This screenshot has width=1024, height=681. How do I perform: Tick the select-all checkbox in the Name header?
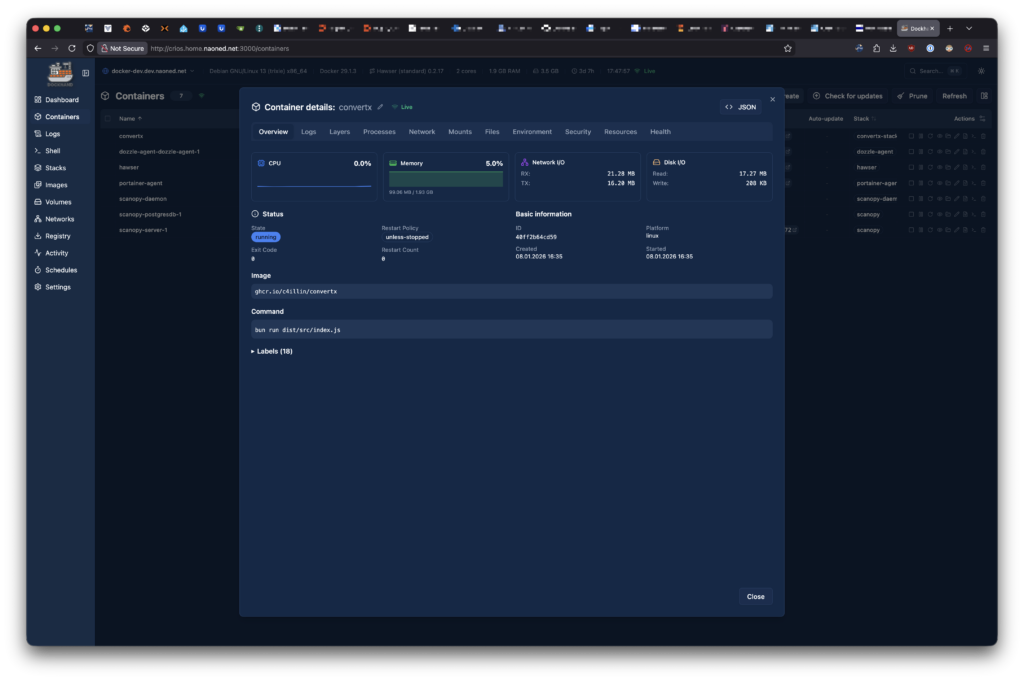[x=108, y=118]
